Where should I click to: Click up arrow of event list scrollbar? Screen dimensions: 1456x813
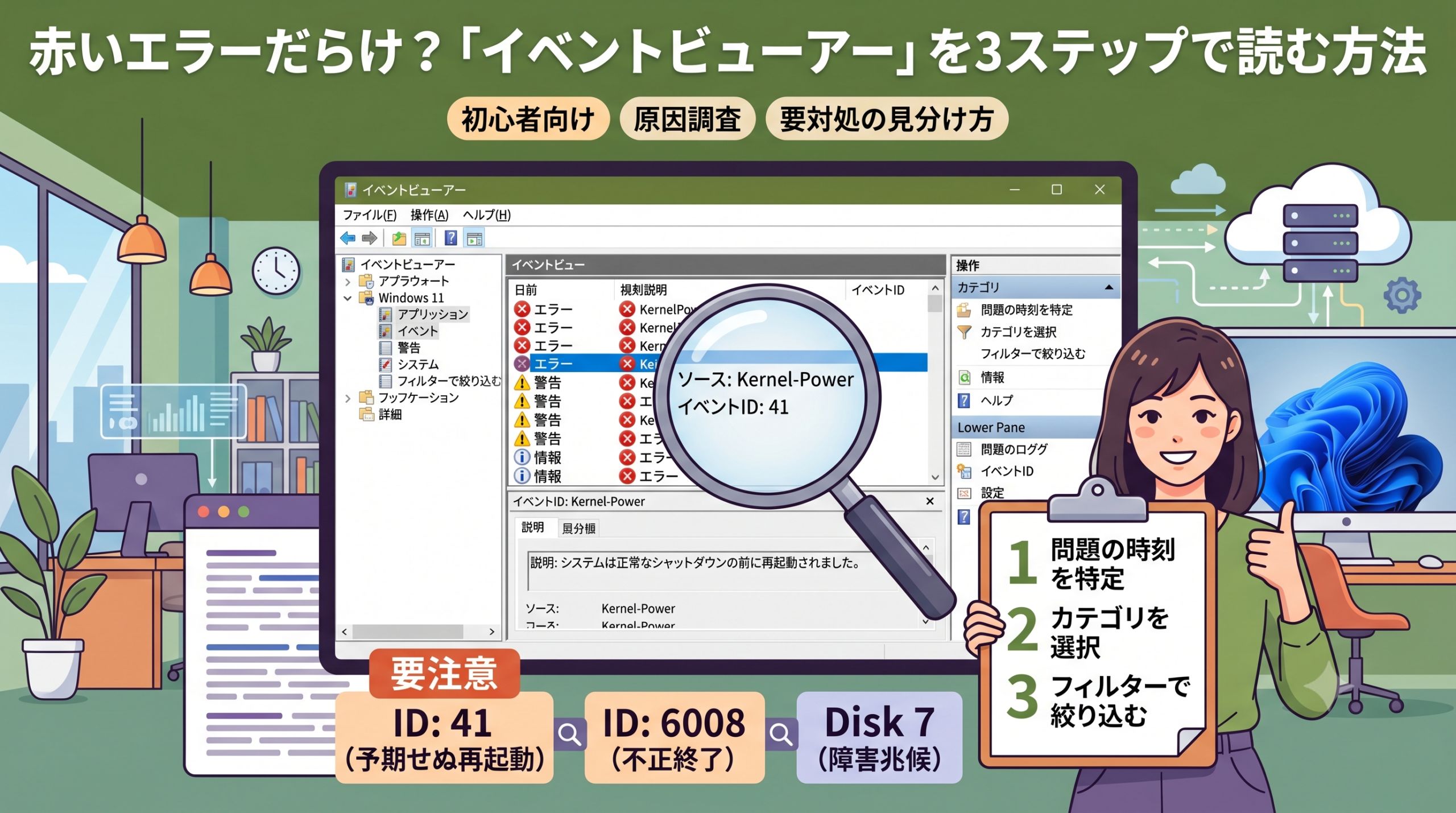coord(935,288)
